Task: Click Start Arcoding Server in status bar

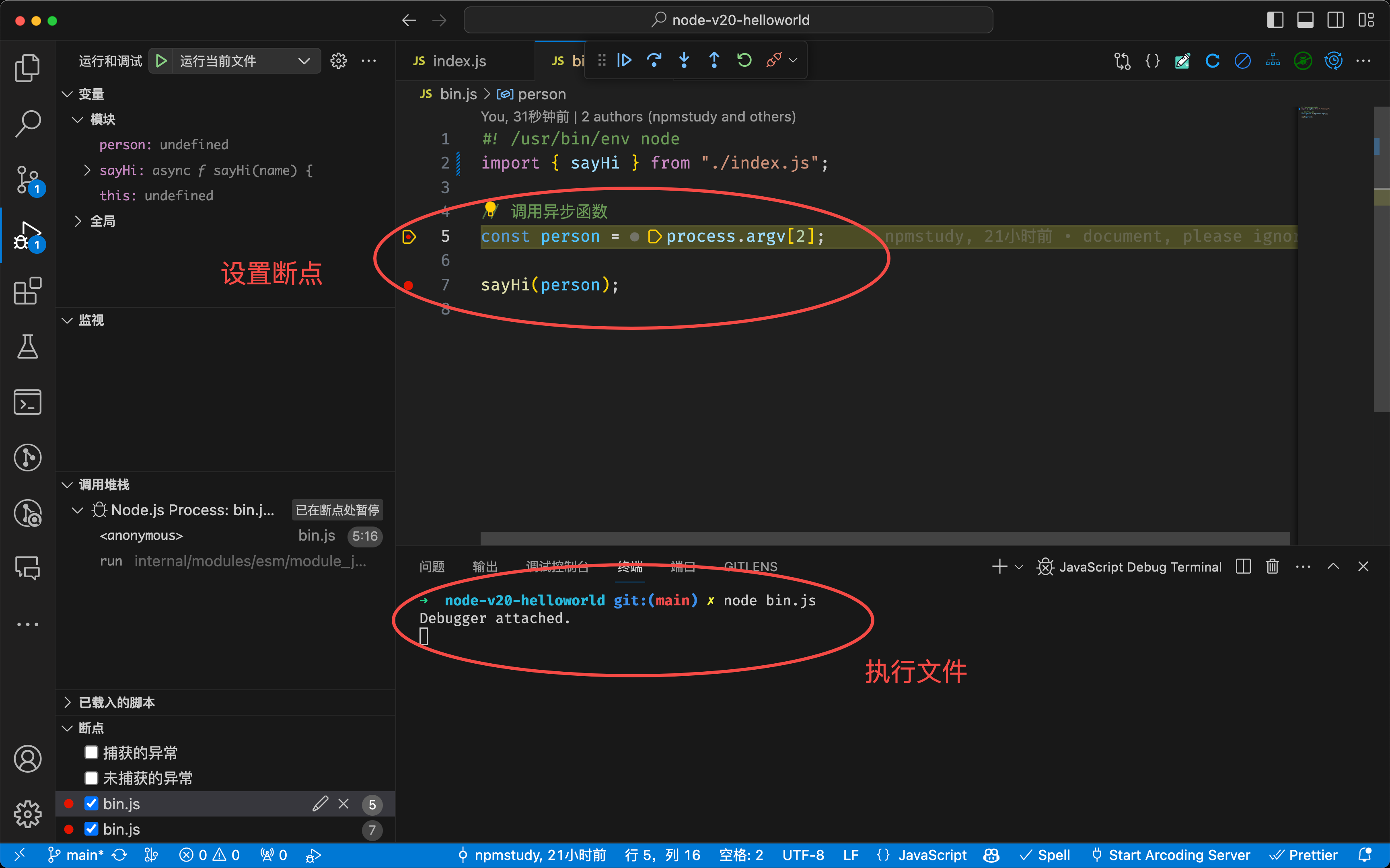Action: [1171, 856]
